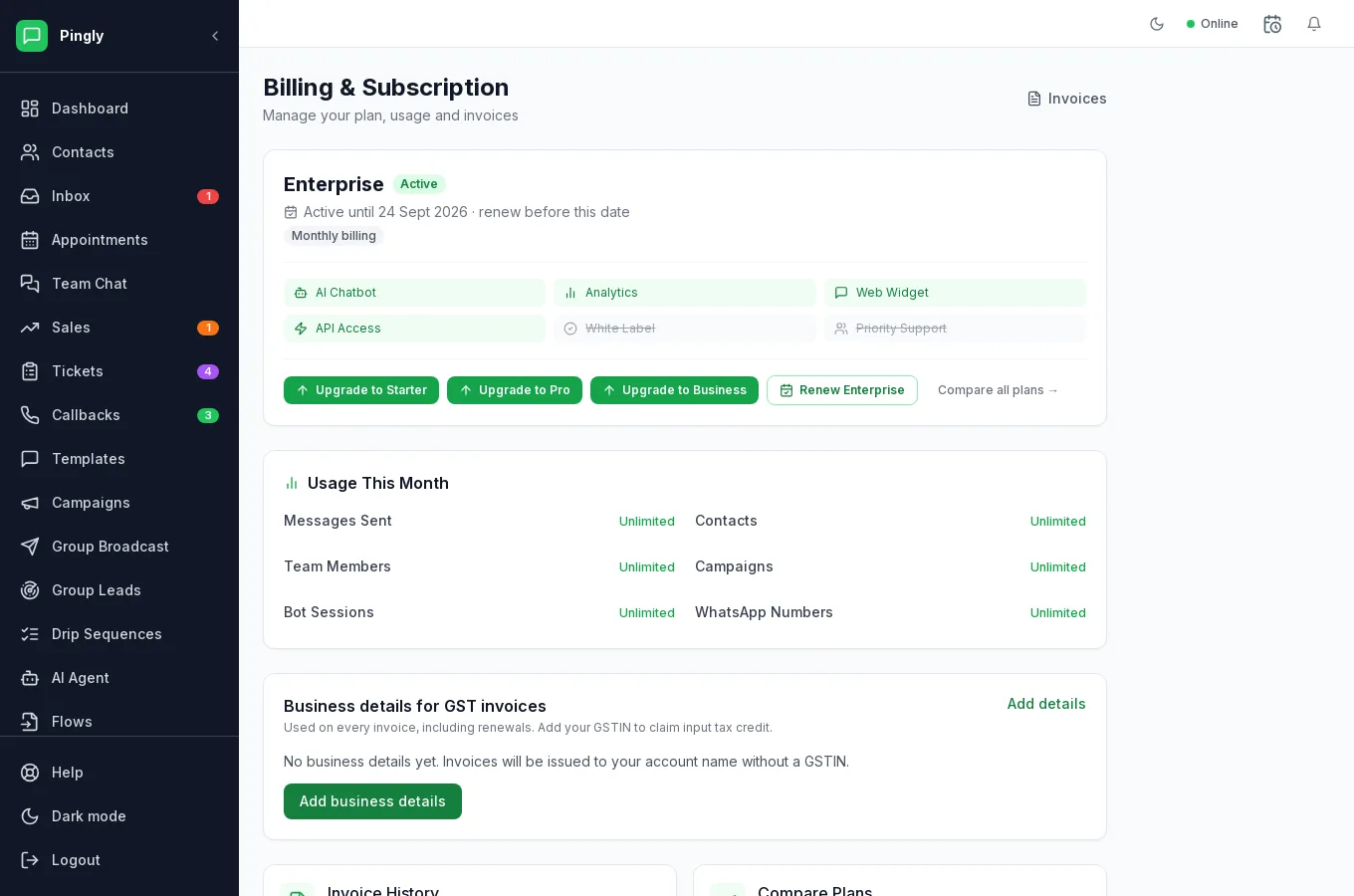1354x896 pixels.
Task: Click the Upgrade to Starter button
Action: tap(361, 390)
